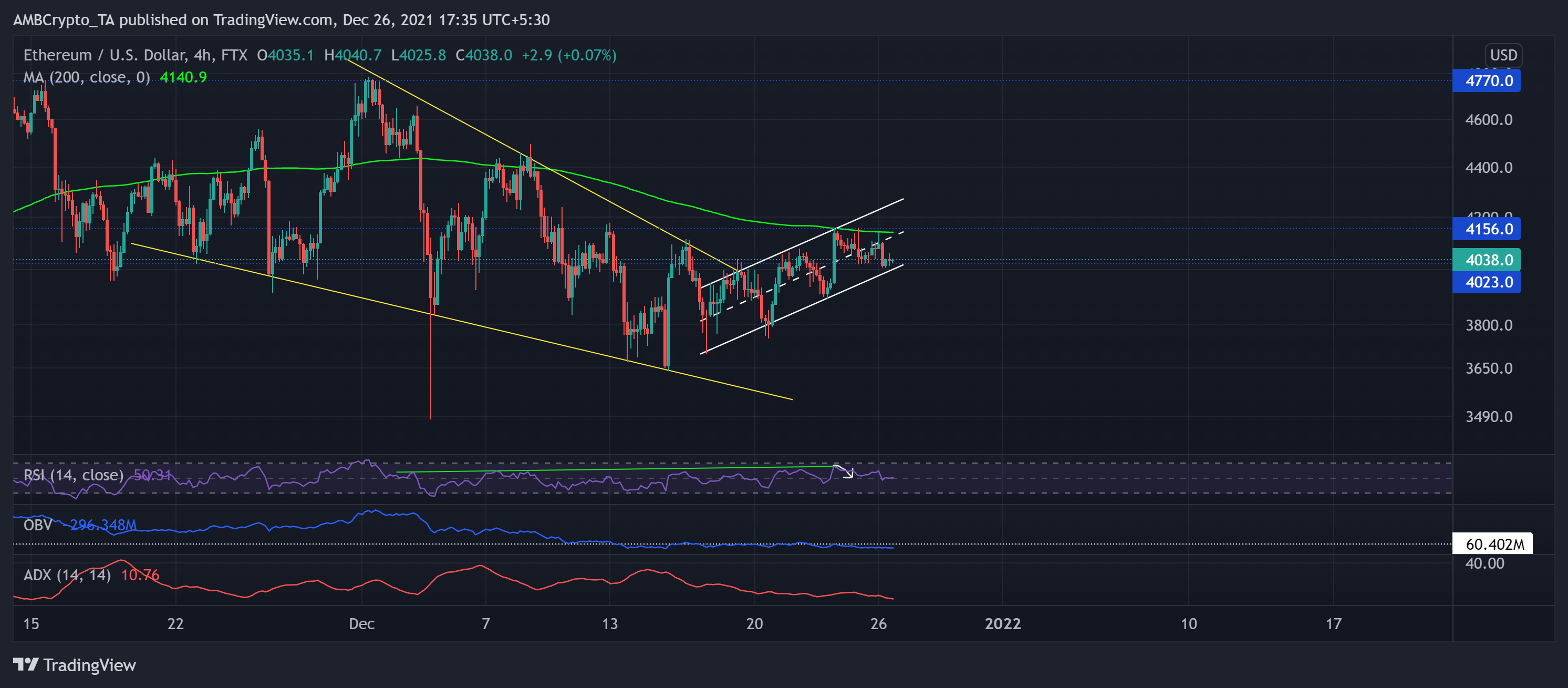
Task: Toggle the 4038.0 current price label
Action: (x=1486, y=260)
